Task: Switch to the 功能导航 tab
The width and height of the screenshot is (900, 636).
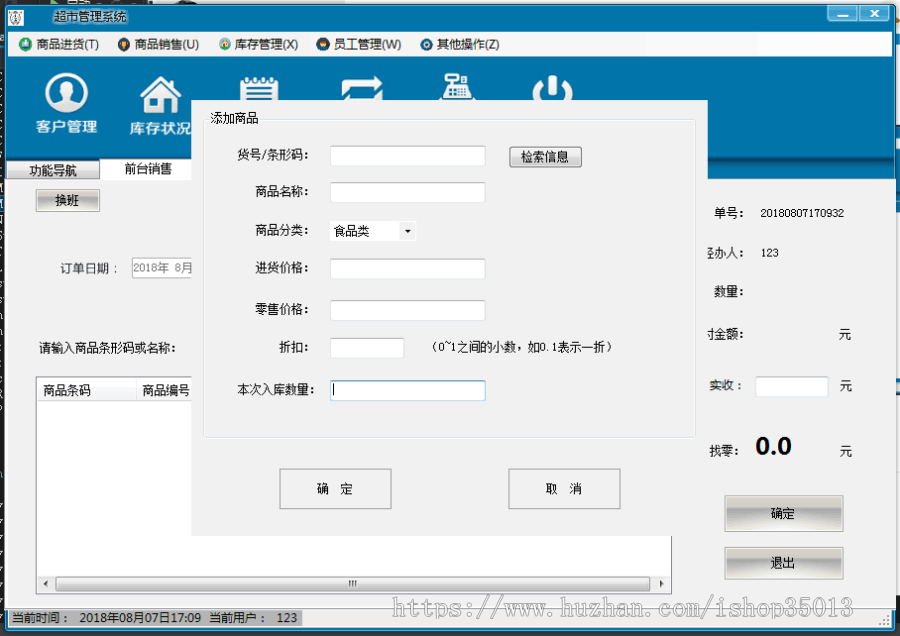Action: [x=54, y=170]
